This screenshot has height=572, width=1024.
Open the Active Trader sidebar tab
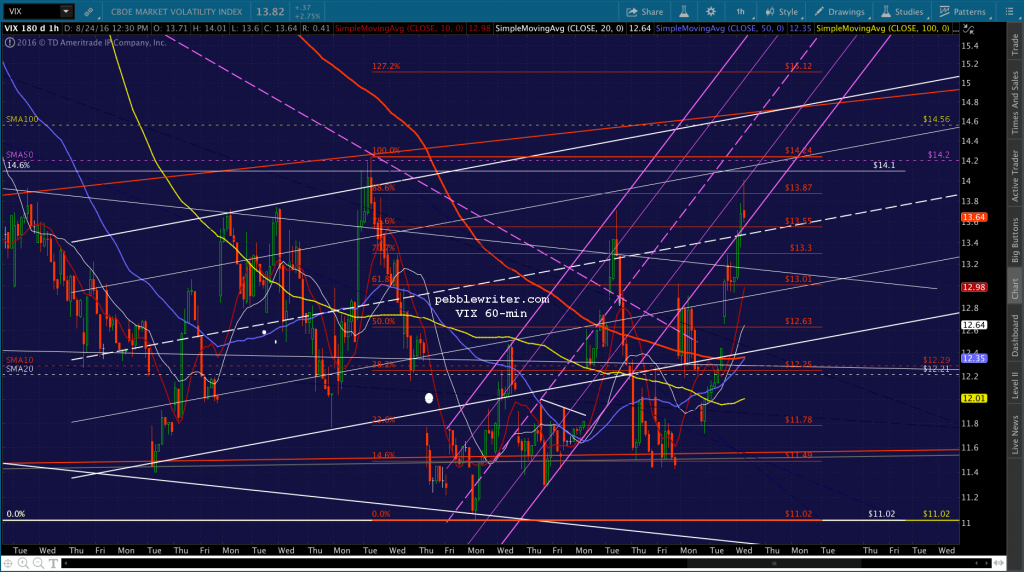[1015, 176]
